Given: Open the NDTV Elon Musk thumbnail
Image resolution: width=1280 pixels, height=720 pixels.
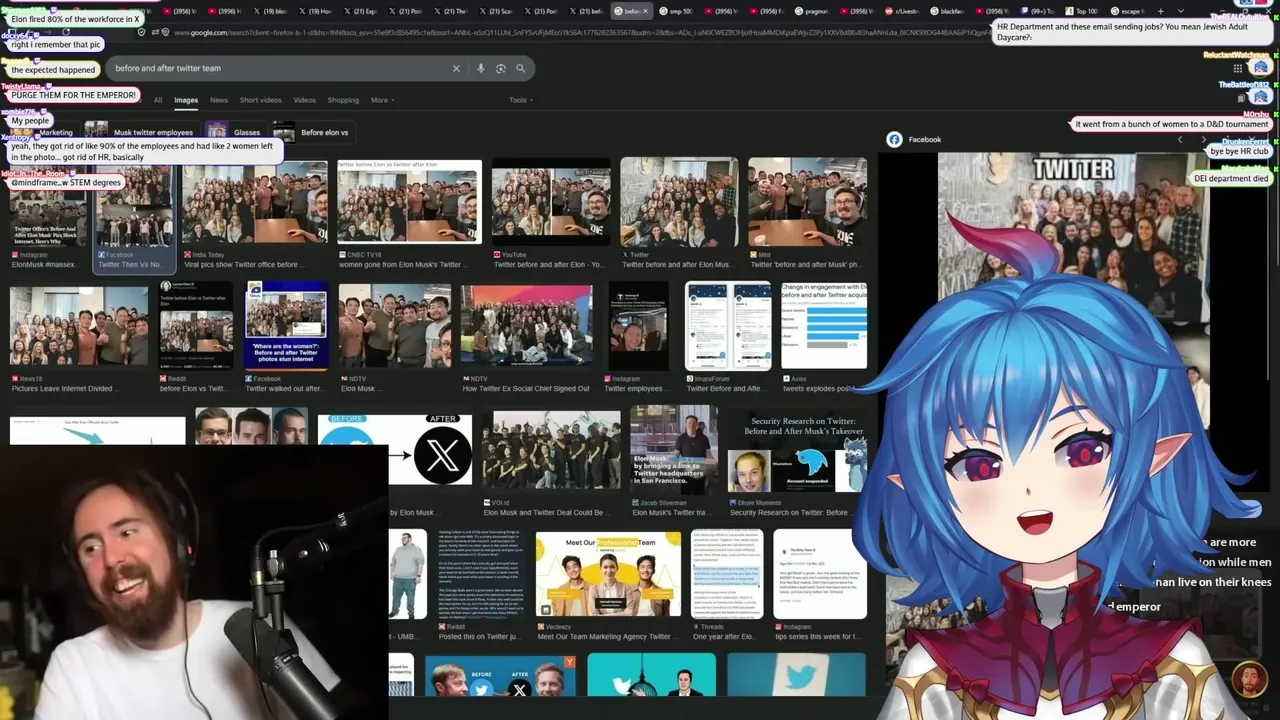Looking at the screenshot, I should [394, 325].
